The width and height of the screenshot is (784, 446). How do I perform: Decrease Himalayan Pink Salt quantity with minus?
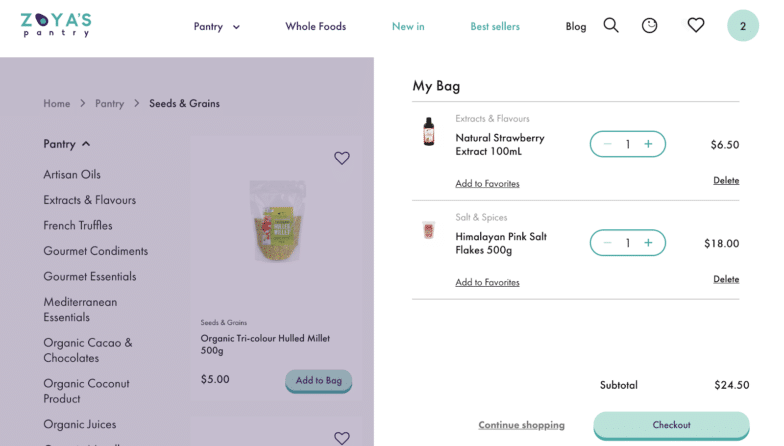[x=607, y=242]
